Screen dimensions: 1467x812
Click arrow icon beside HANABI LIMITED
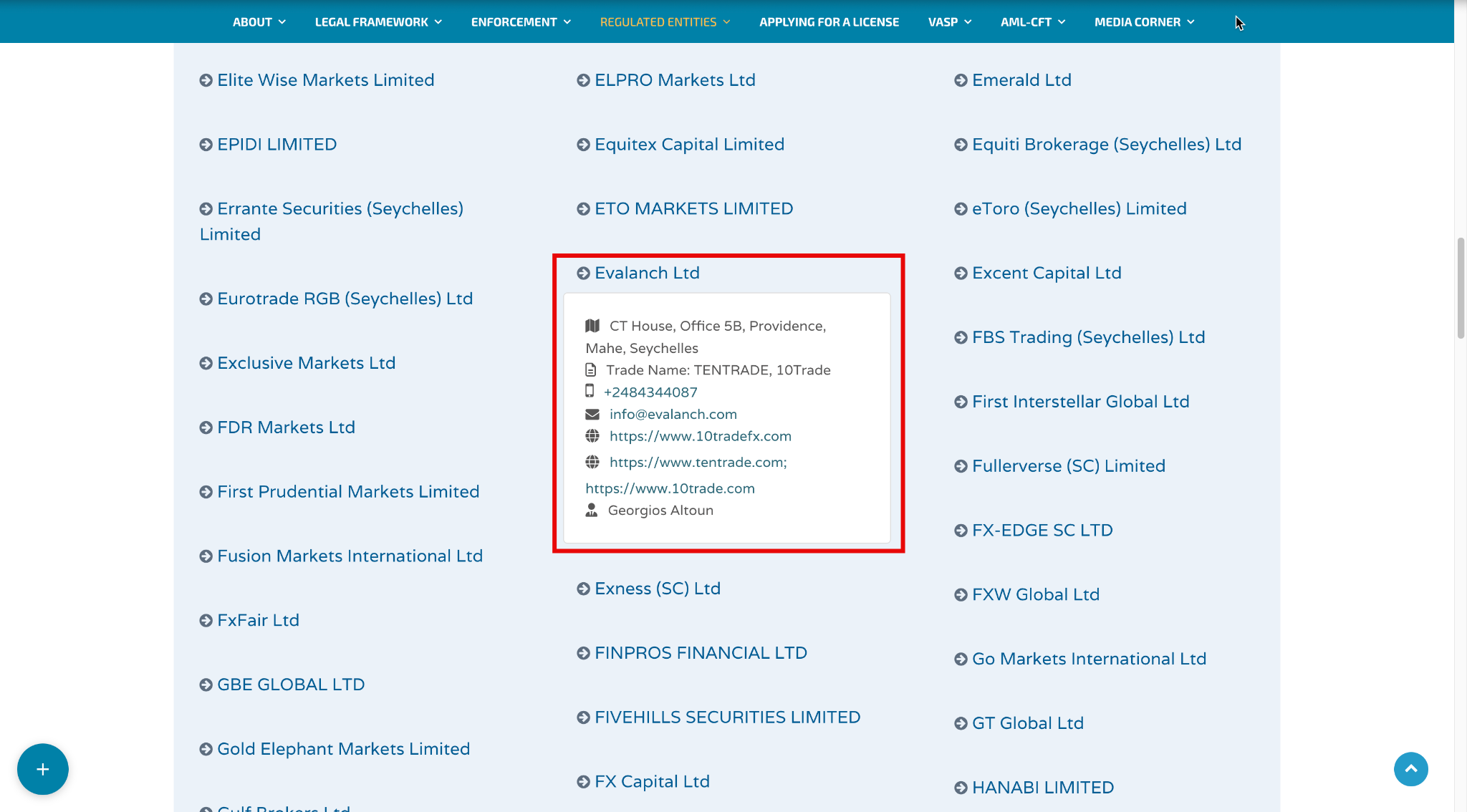tap(961, 788)
